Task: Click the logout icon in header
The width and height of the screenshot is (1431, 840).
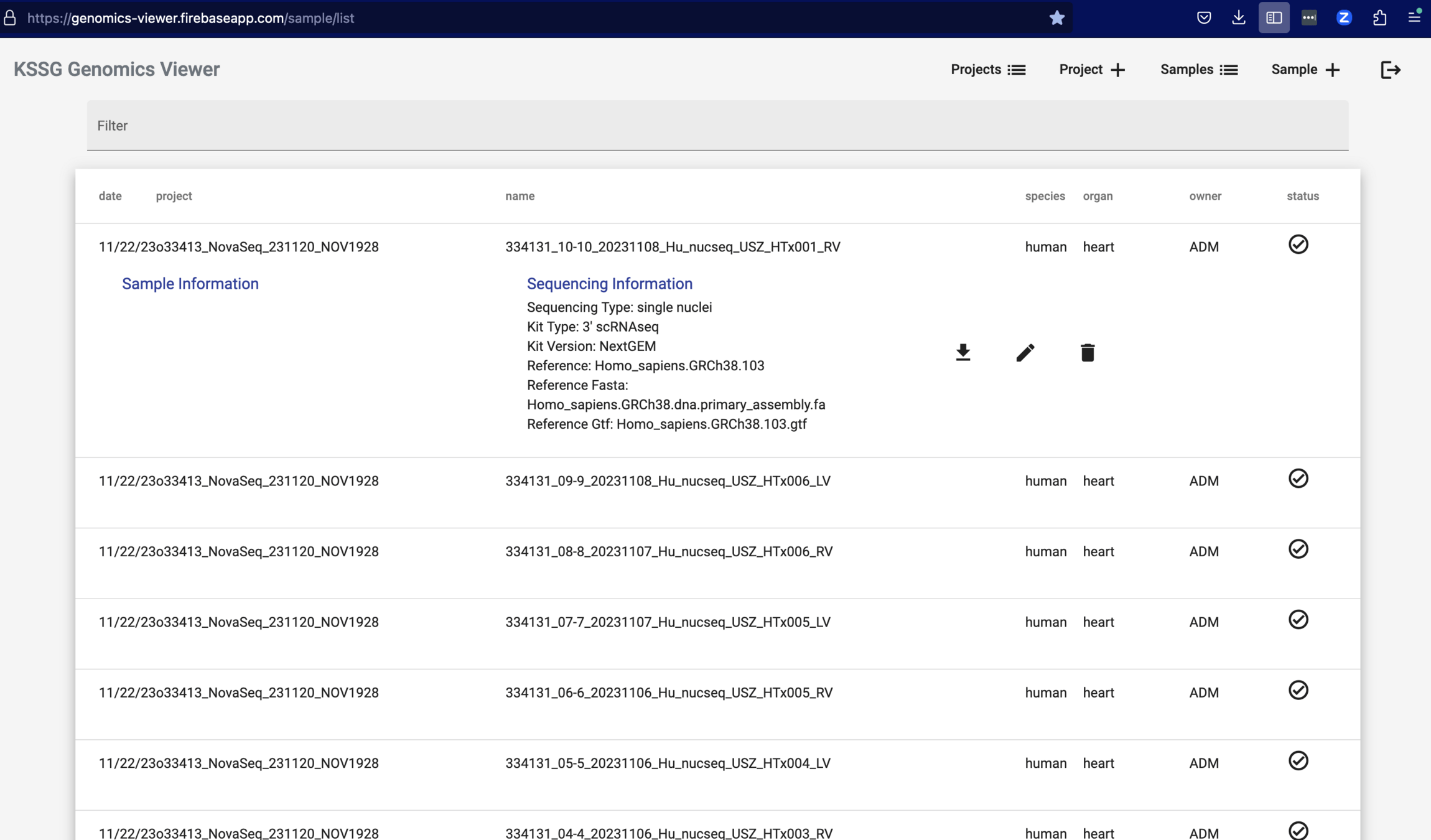Action: [x=1390, y=70]
